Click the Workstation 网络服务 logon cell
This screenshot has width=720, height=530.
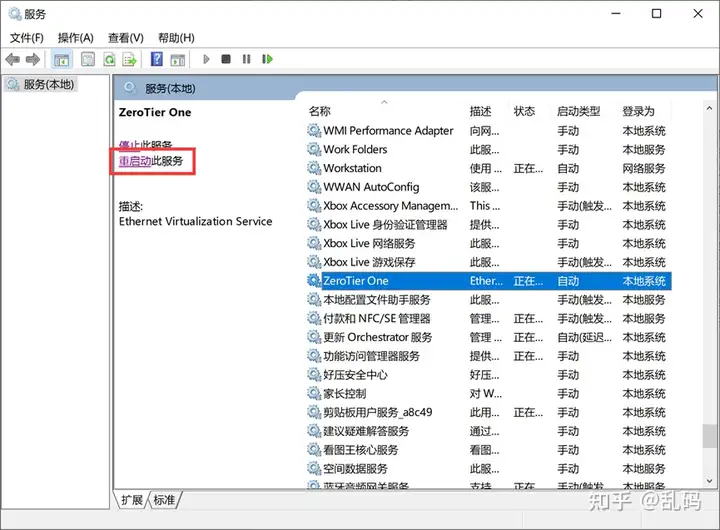(644, 169)
